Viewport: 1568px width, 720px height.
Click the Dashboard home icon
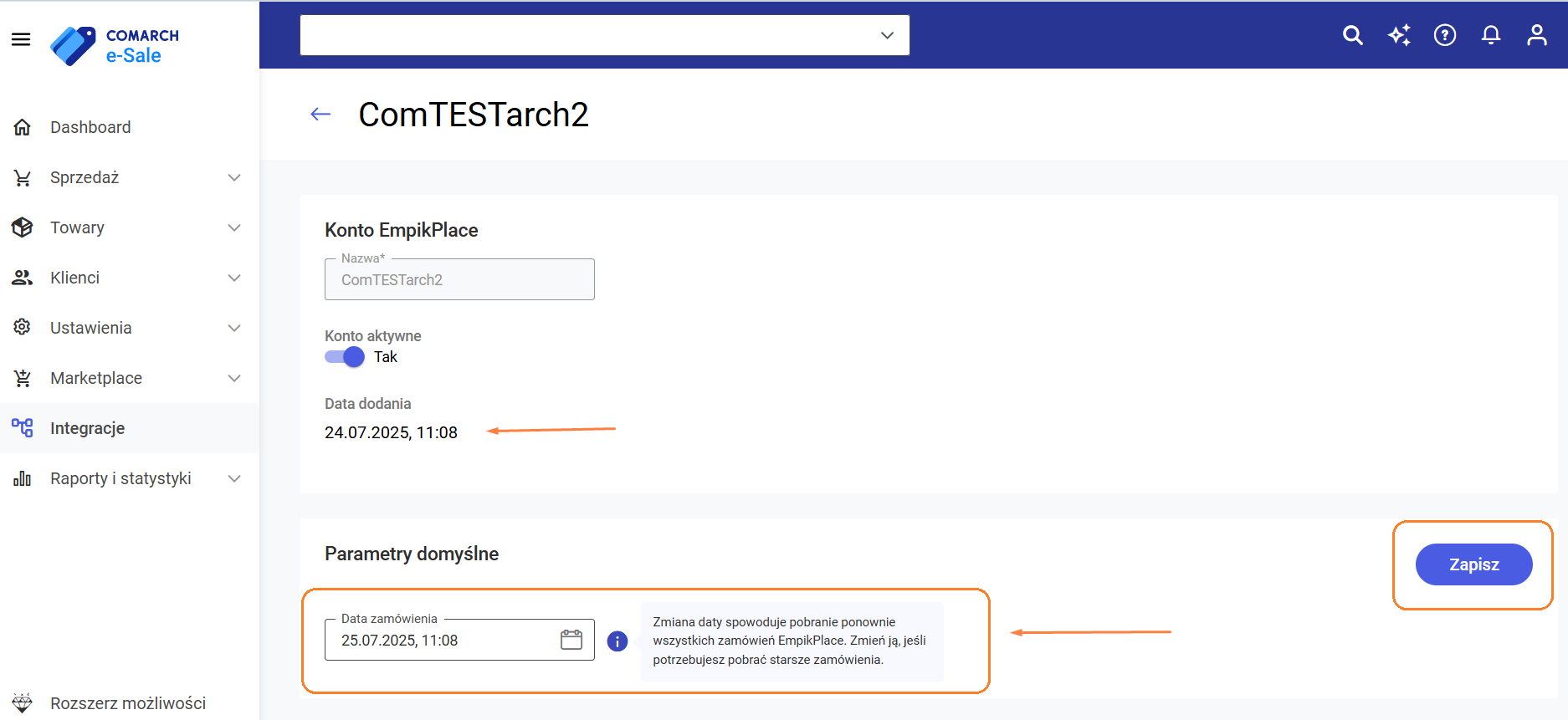click(23, 127)
